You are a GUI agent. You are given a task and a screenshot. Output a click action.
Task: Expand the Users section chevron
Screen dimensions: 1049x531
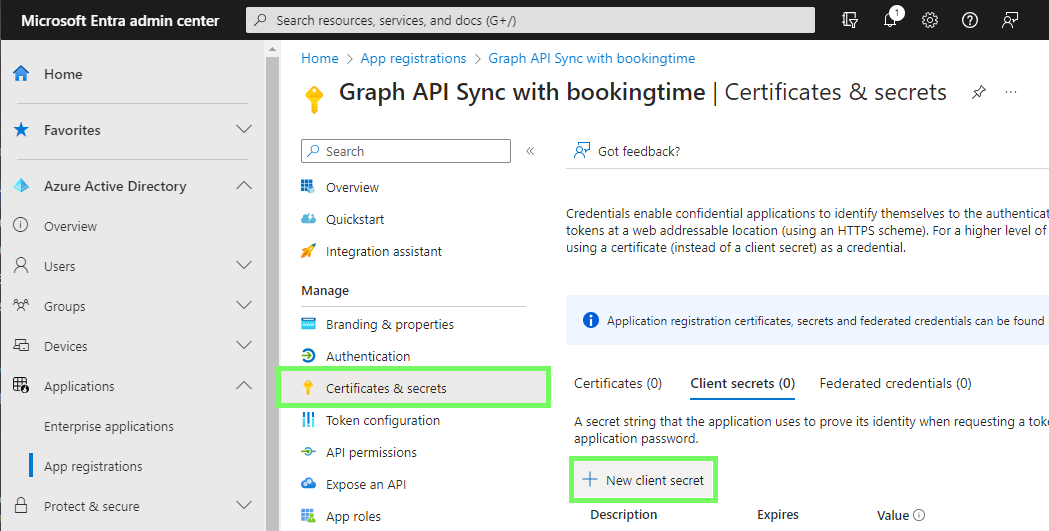244,266
